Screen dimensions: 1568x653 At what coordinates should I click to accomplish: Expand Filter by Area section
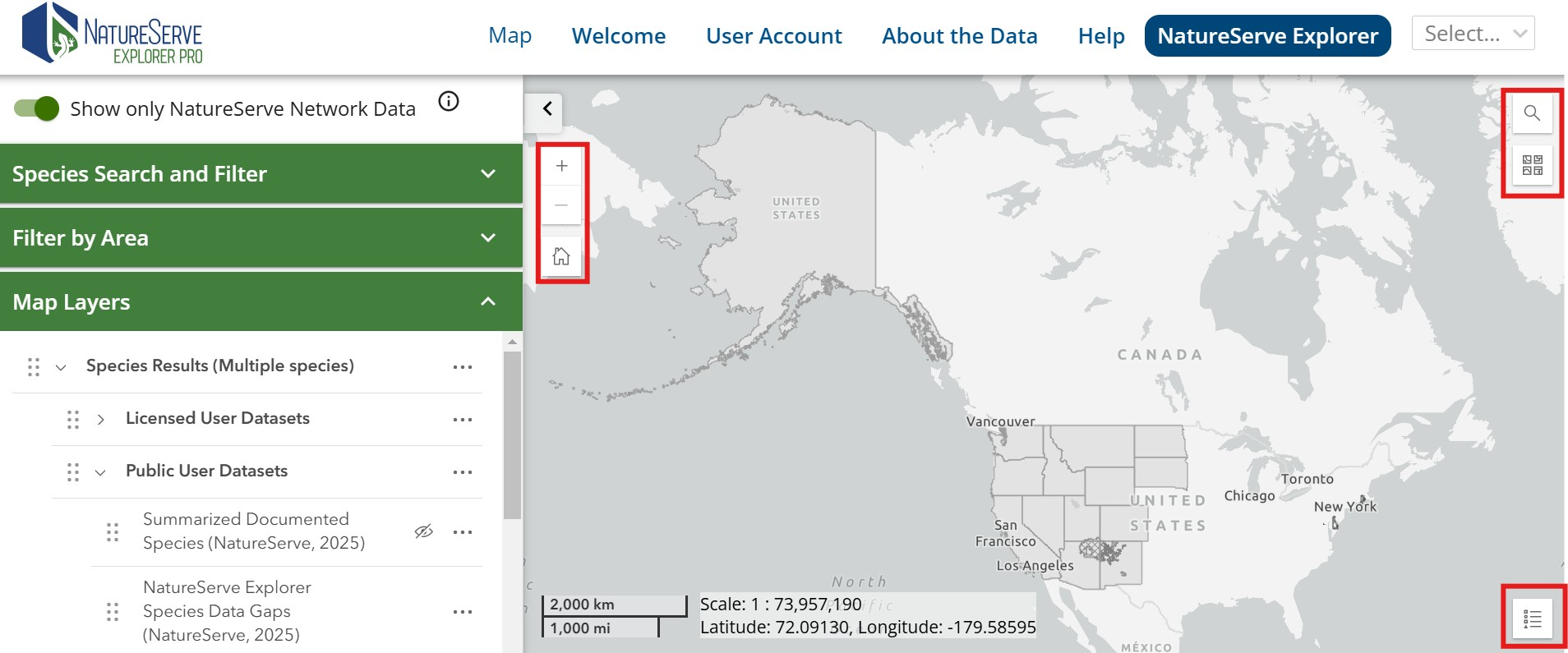pyautogui.click(x=261, y=238)
